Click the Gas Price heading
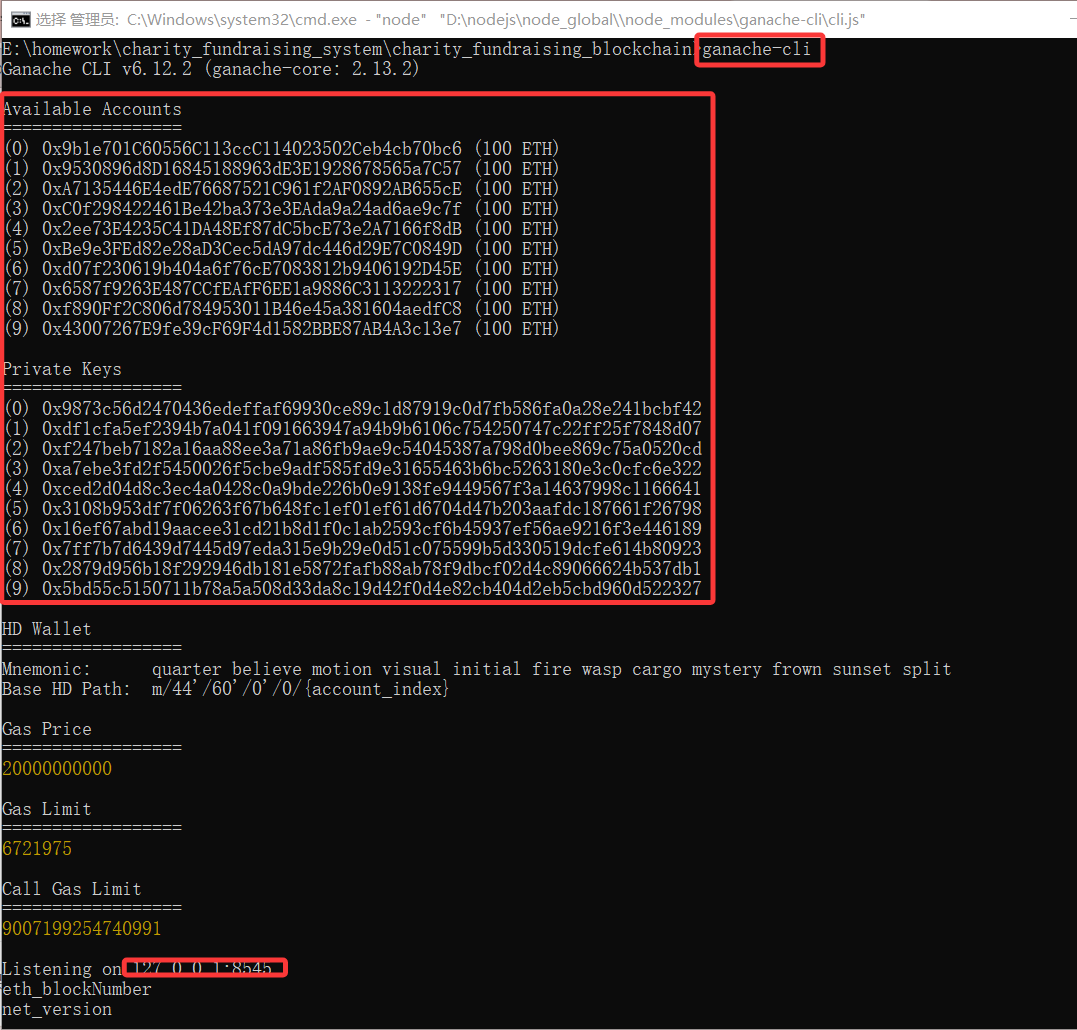The width and height of the screenshot is (1077, 1030). pos(47,729)
